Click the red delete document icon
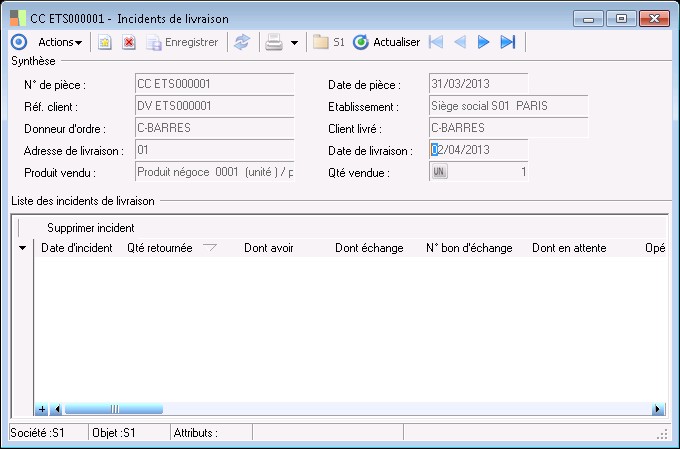Image resolution: width=680 pixels, height=449 pixels. (x=129, y=42)
